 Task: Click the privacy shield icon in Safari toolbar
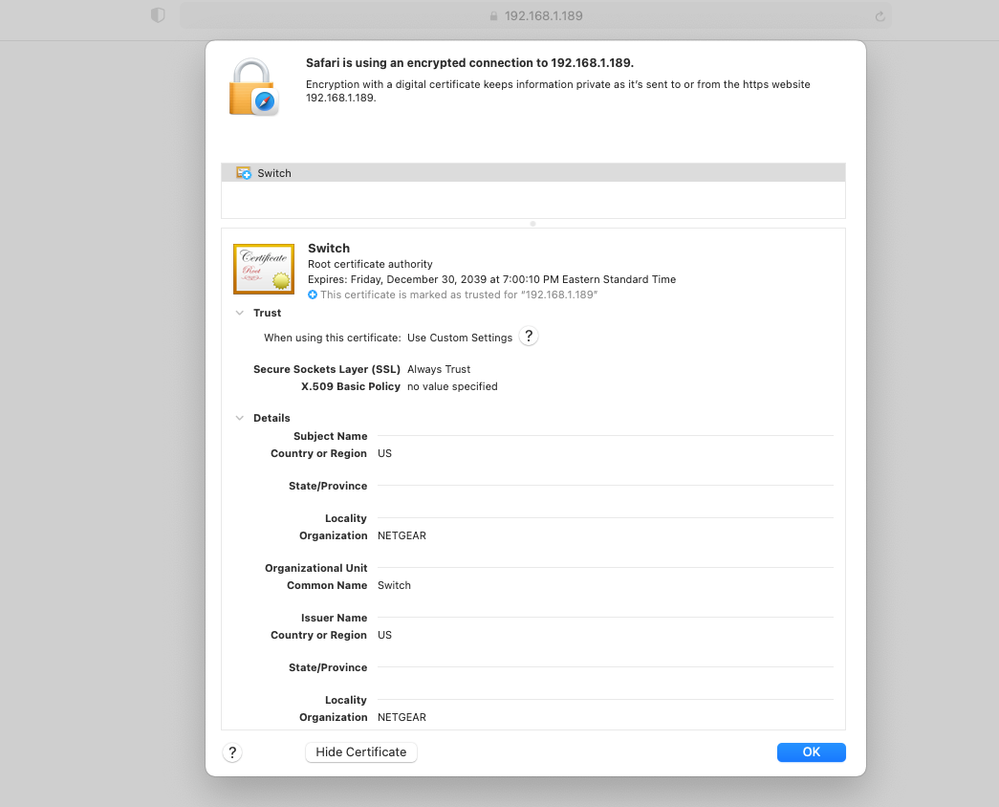pyautogui.click(x=158, y=15)
